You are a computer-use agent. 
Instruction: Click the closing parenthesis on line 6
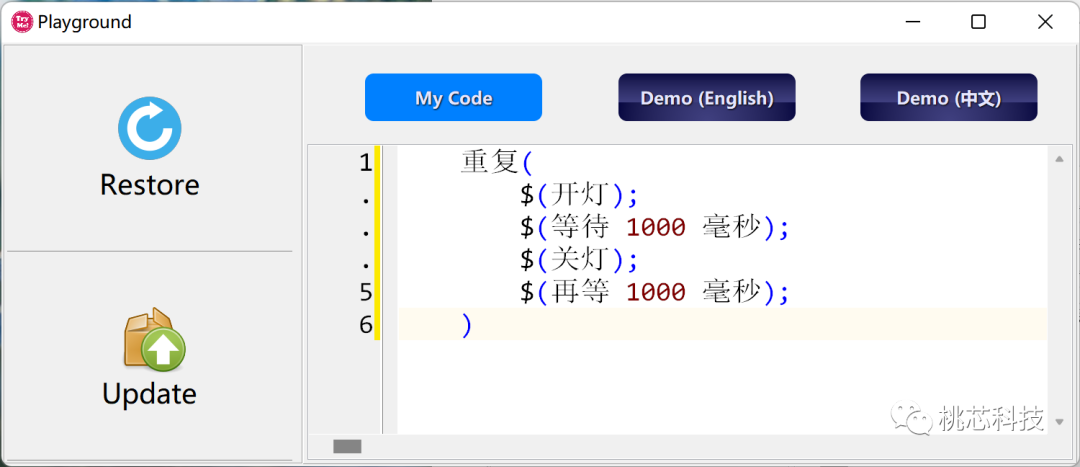(x=466, y=325)
